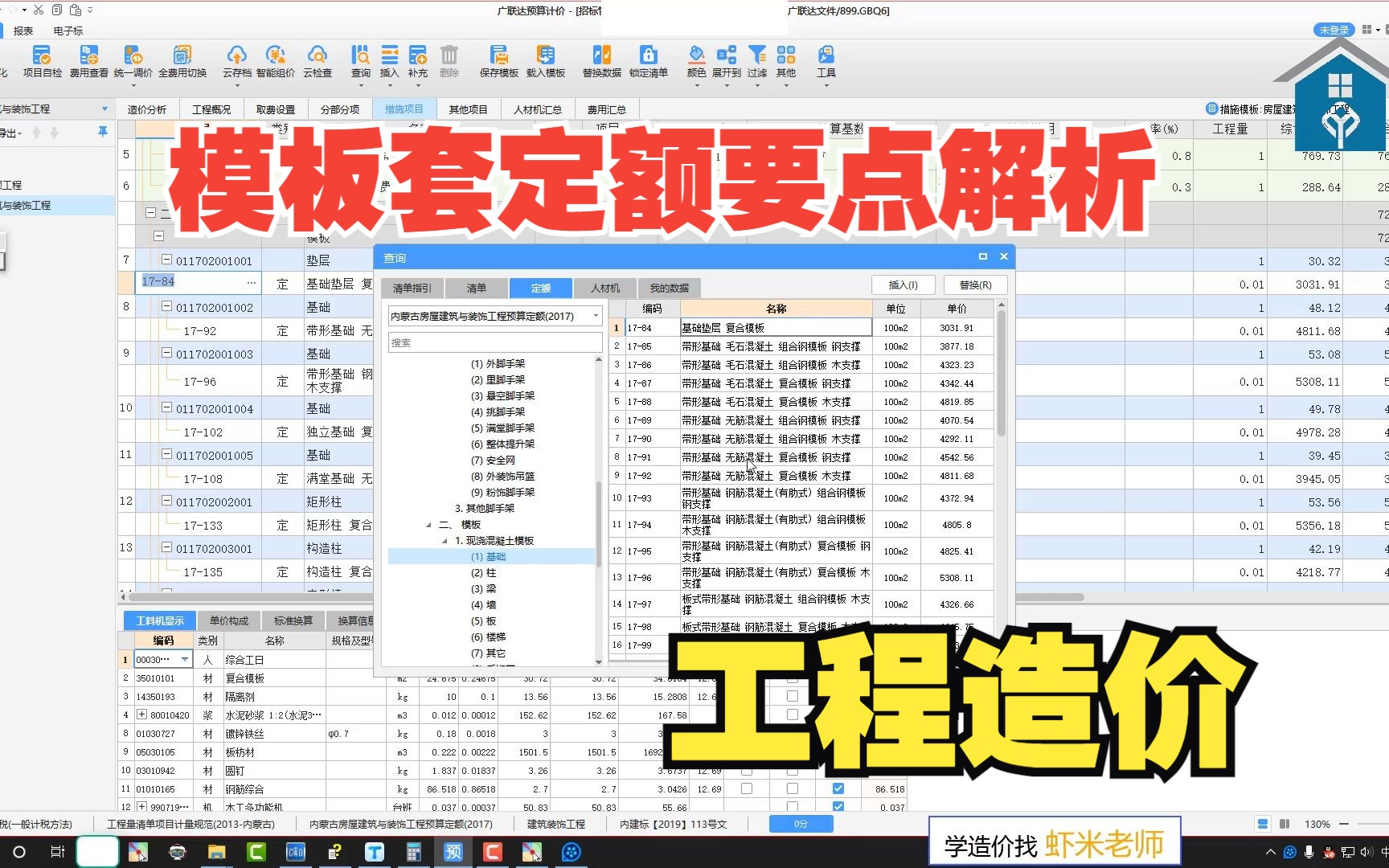Image resolution: width=1389 pixels, height=868 pixels.
Task: Click the 替换数据 icon
Action: pyautogui.click(x=602, y=62)
